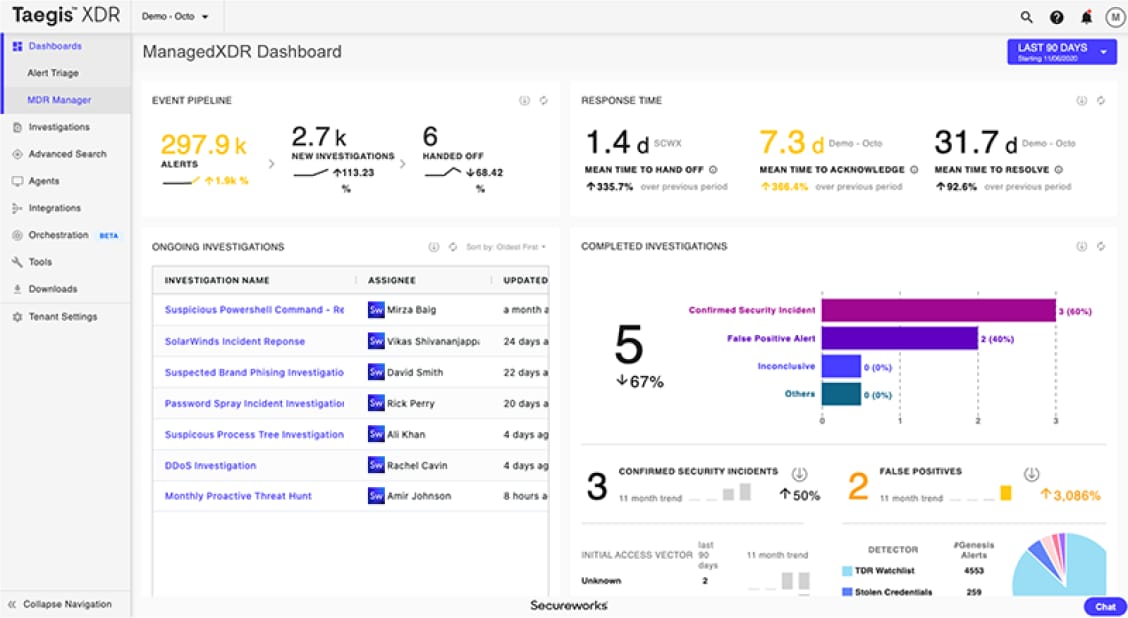This screenshot has width=1128, height=618.
Task: Open the Last 90 Days range dropdown
Action: (x=1062, y=52)
